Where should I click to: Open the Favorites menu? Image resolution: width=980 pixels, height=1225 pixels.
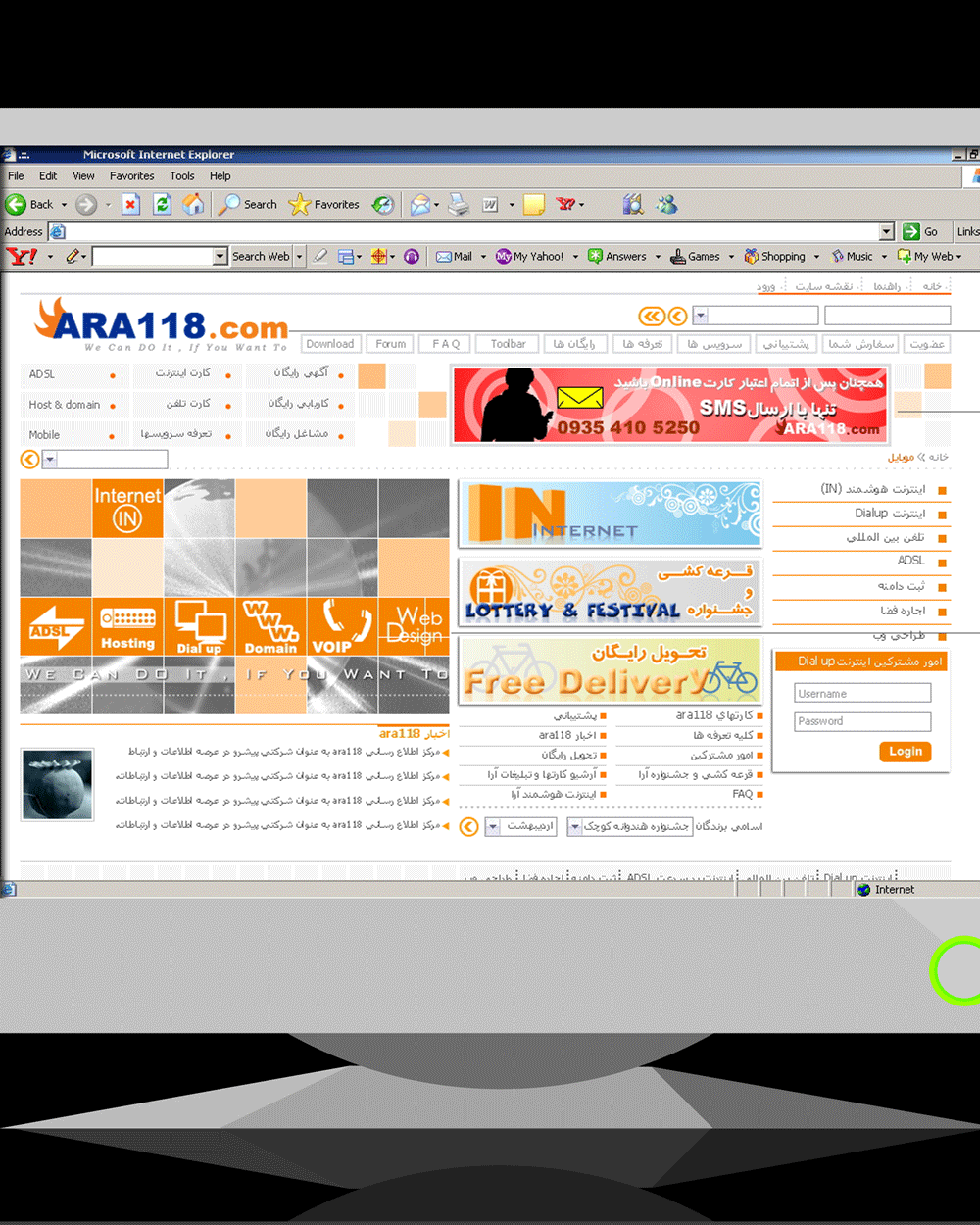(131, 176)
